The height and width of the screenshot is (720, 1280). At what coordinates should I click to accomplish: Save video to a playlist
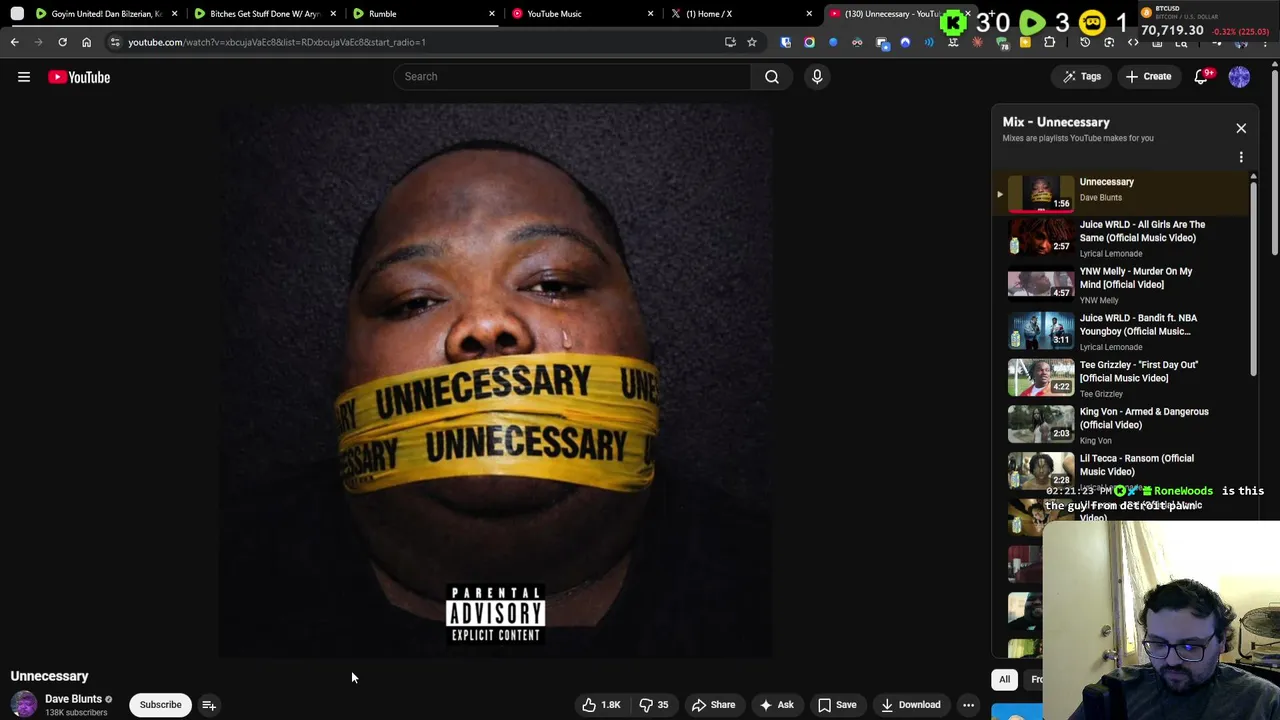[837, 705]
